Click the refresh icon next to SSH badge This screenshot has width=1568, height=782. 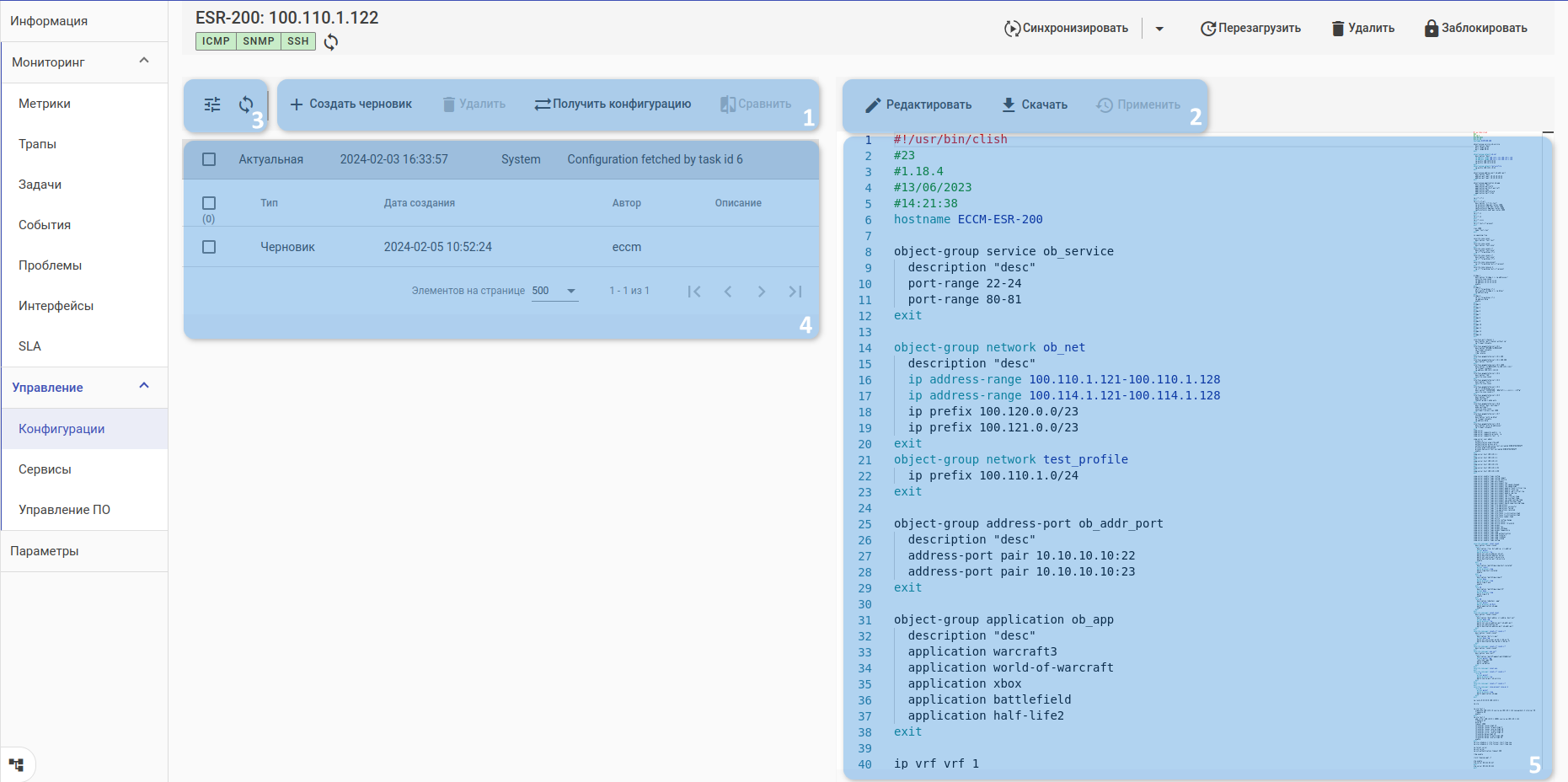pos(331,42)
